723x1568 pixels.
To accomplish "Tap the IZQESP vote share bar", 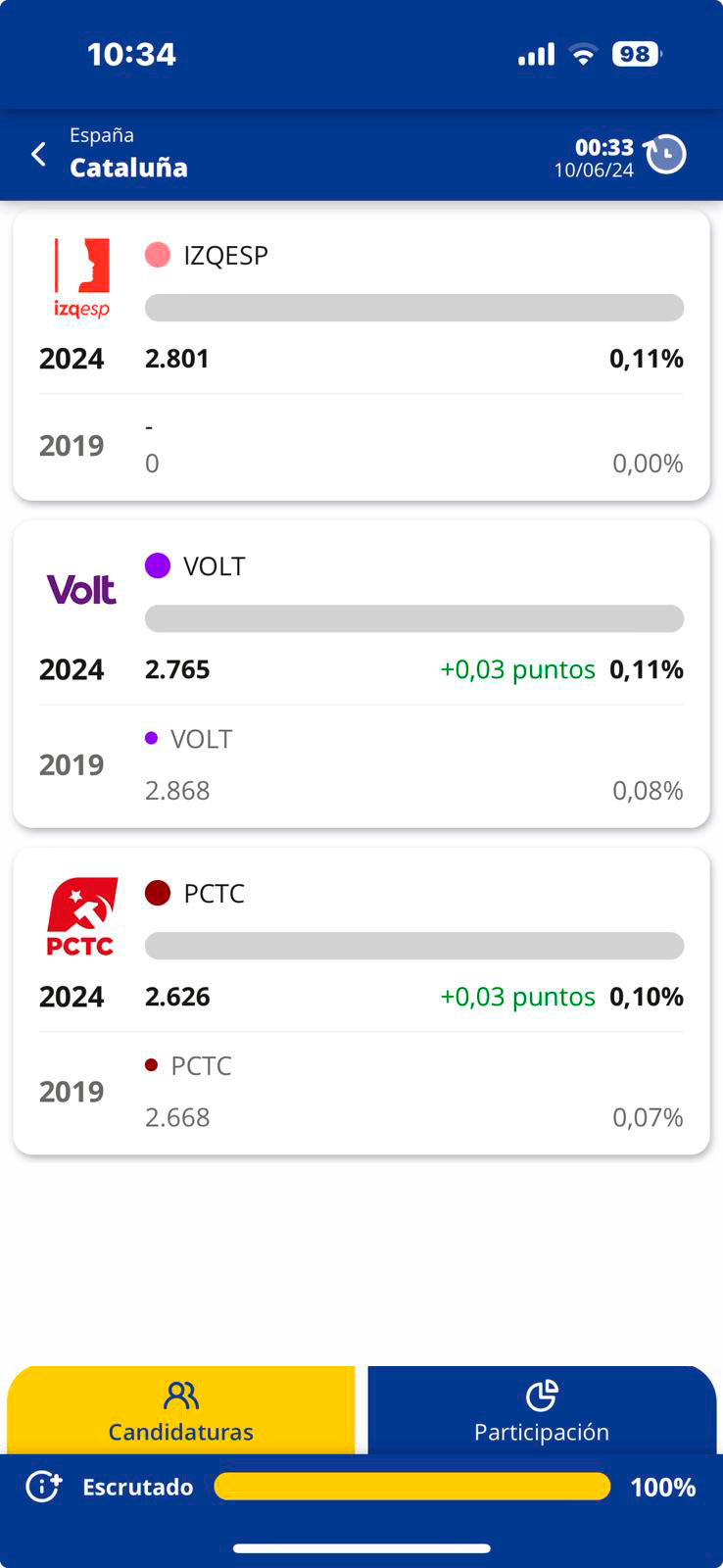I will (413, 308).
